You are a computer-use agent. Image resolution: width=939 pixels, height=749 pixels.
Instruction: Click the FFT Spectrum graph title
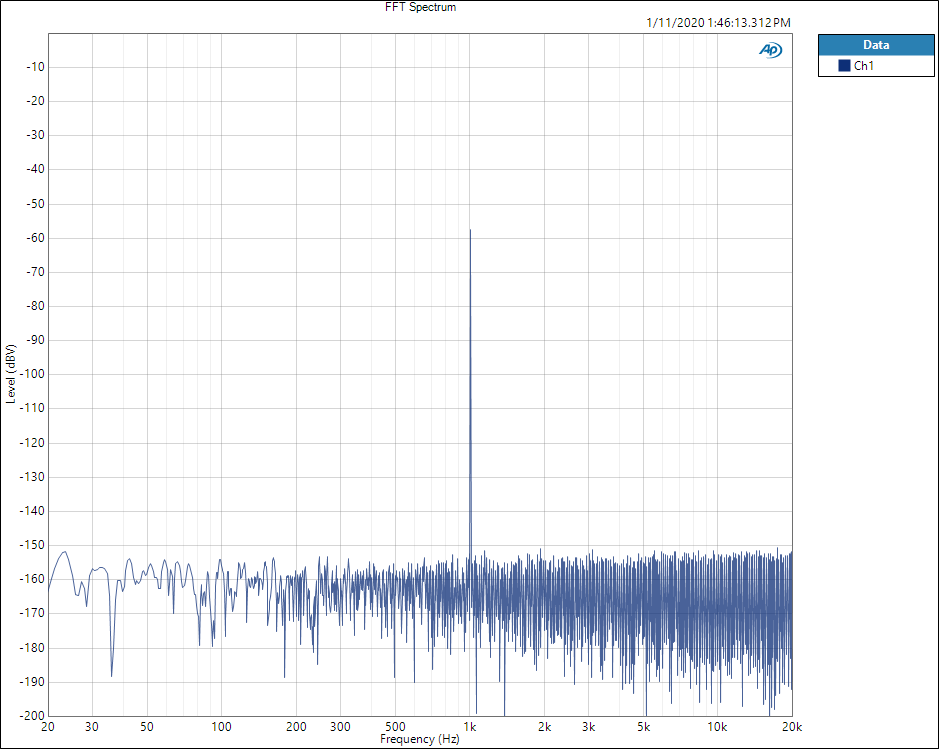[420, 7]
